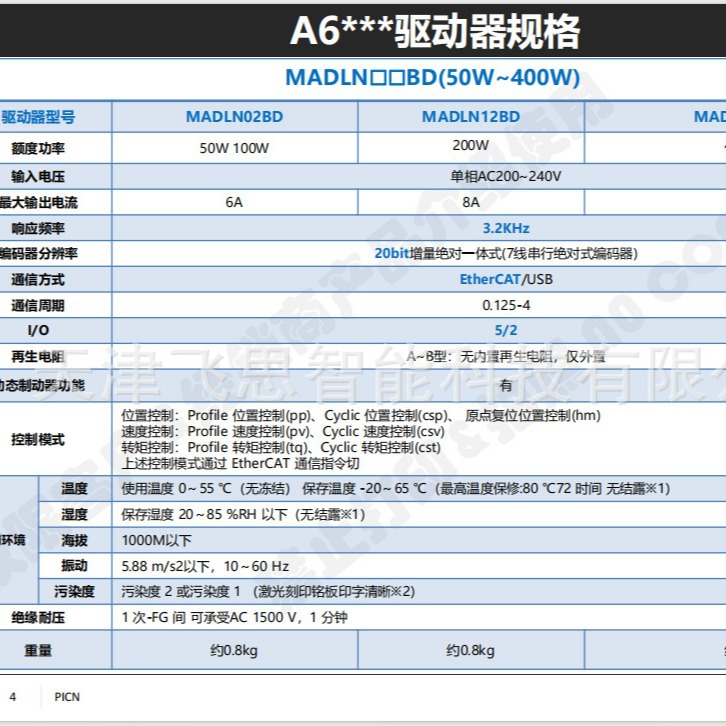Select the MADLN12BD column header
The image size is (726, 726).
[471, 117]
